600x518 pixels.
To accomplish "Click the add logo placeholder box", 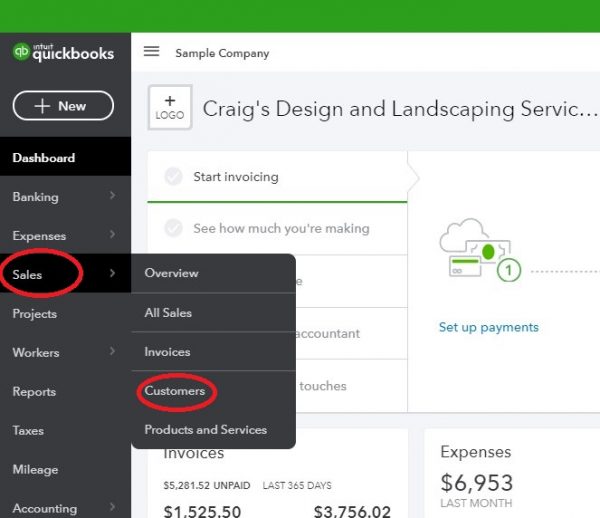I will [x=170, y=108].
